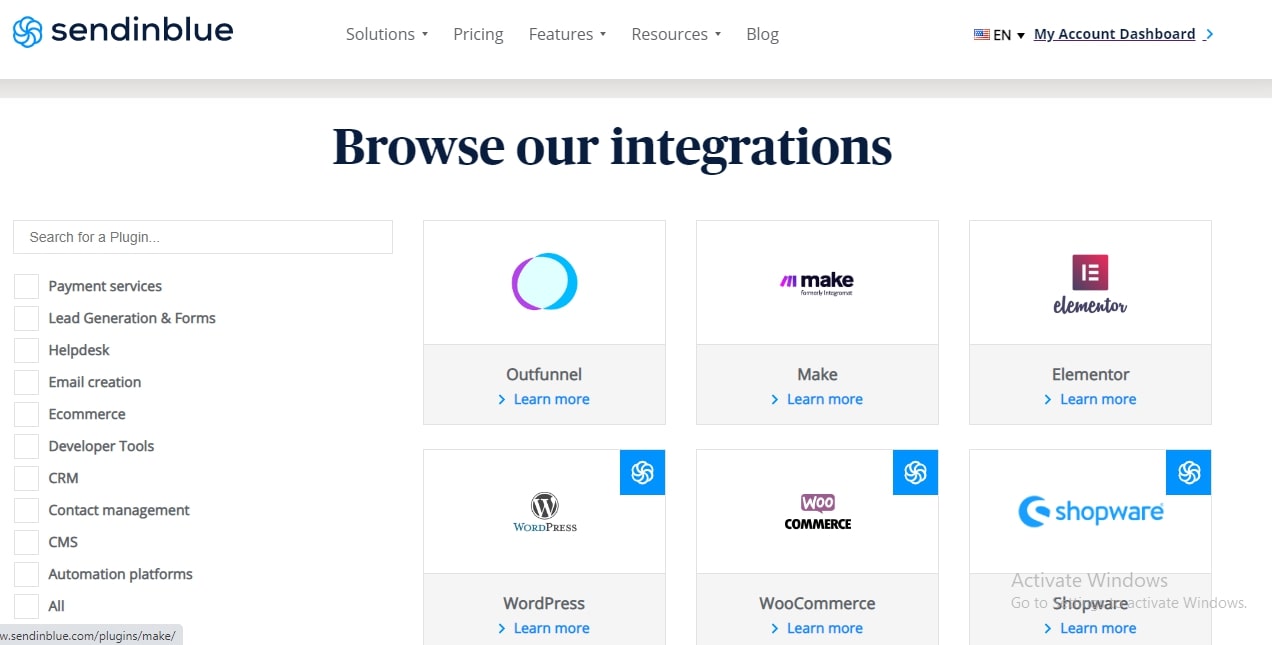Click Learn more under Make

(x=817, y=399)
